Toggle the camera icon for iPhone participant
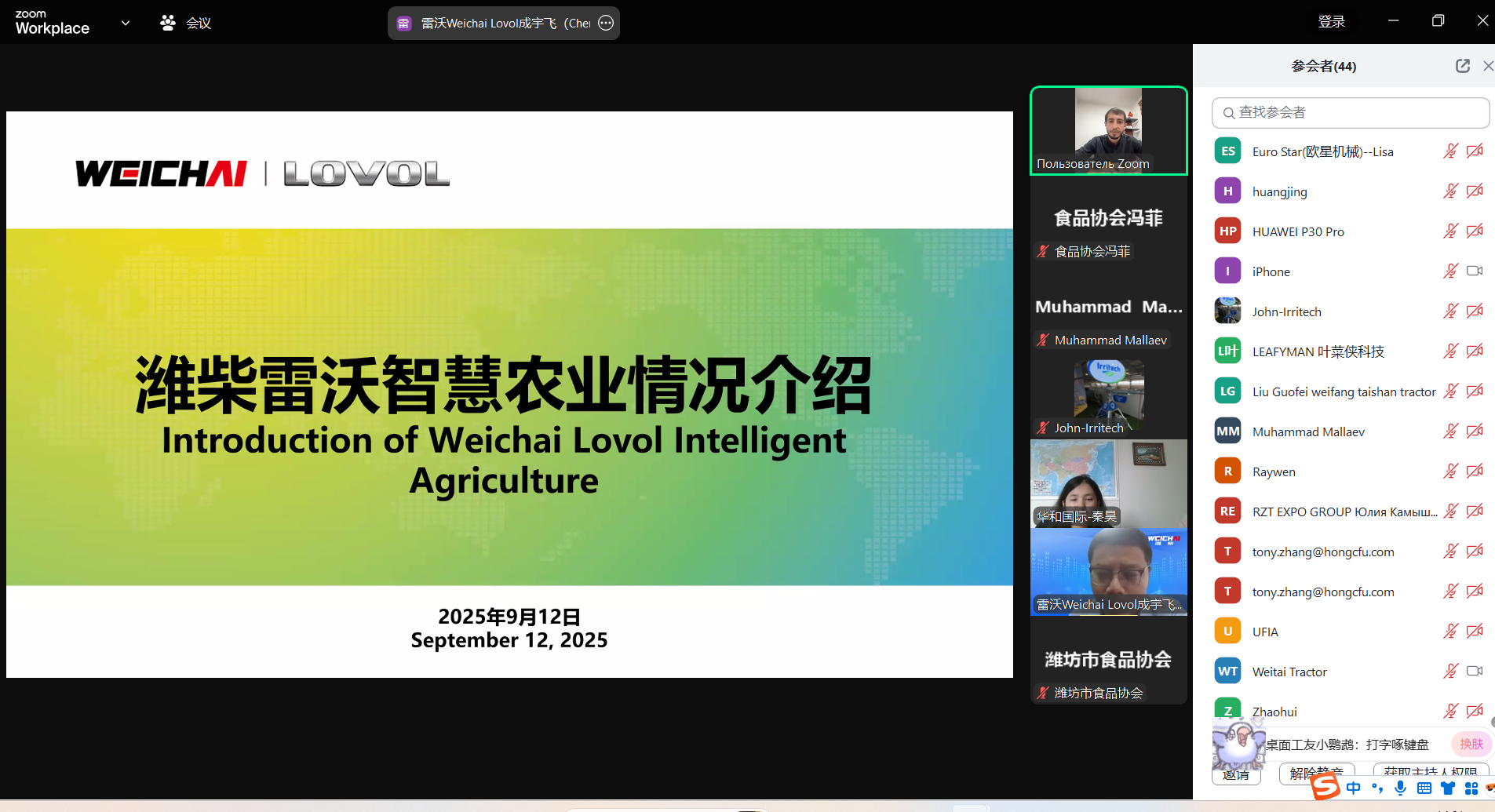 (1475, 271)
